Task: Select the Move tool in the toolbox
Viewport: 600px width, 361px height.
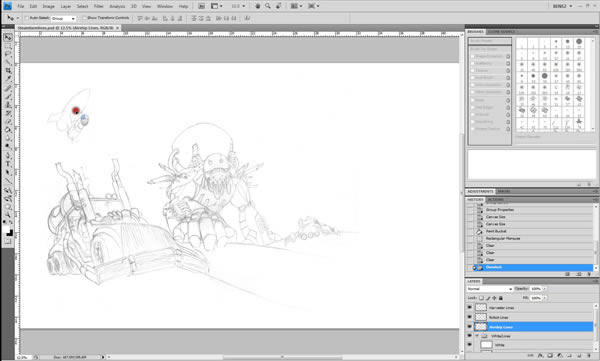Action: click(x=8, y=38)
